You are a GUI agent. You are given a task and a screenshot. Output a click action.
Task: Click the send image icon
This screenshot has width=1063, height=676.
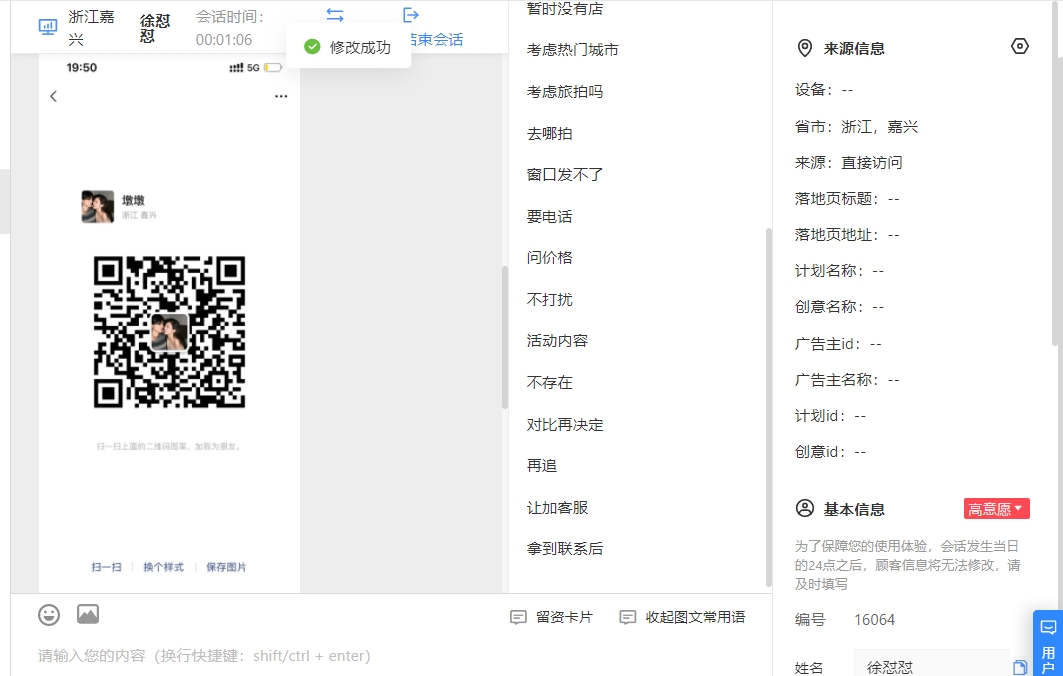point(88,614)
